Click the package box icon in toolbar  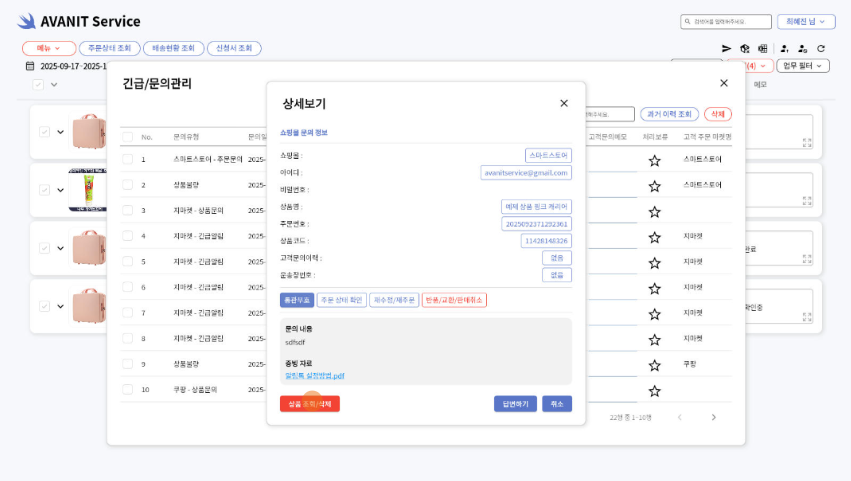click(744, 48)
